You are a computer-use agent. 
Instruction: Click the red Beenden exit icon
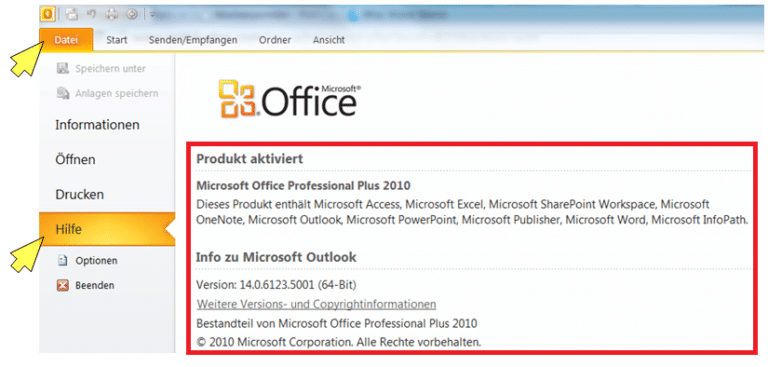click(63, 285)
